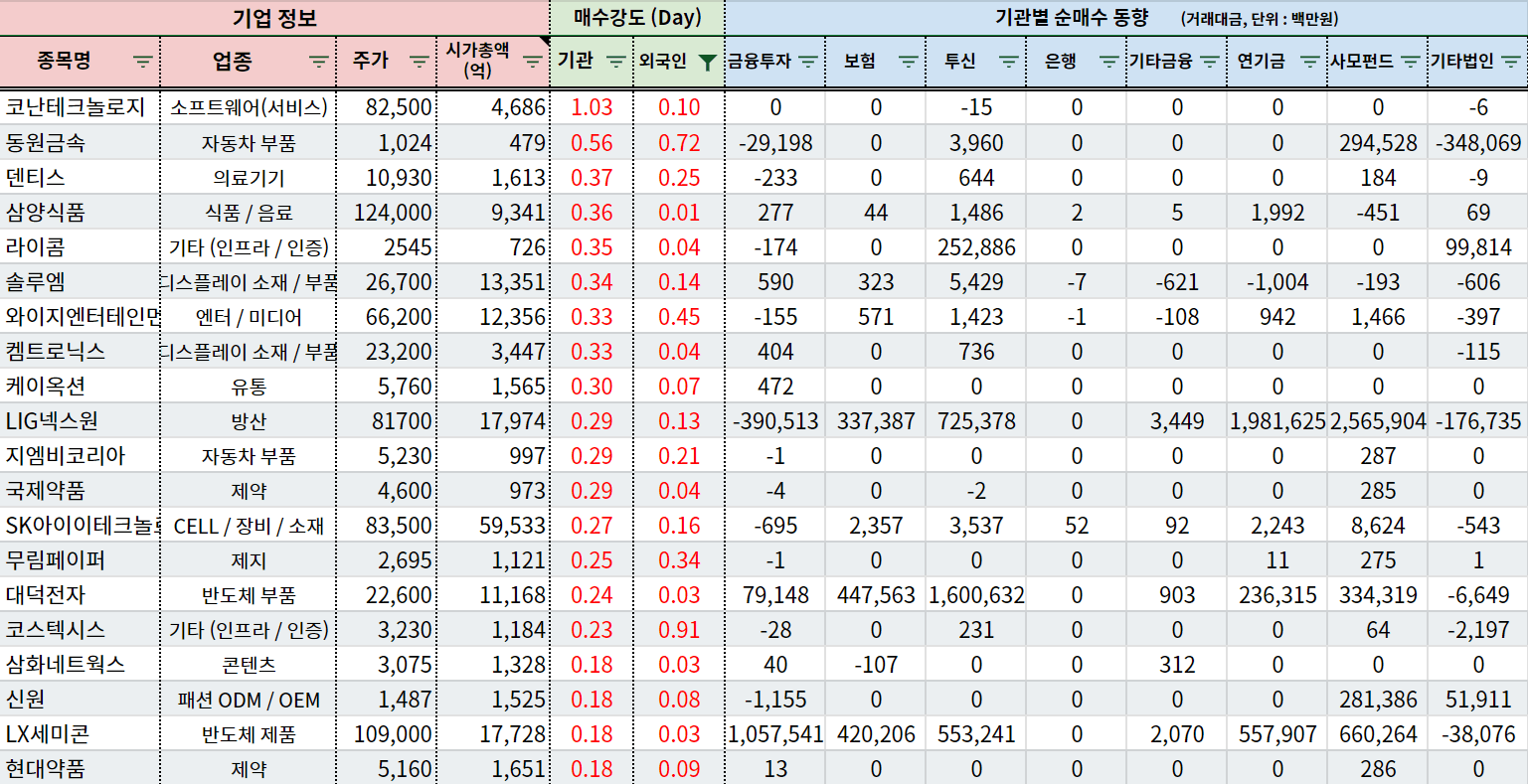
Task: Open the 기타법인 column filter dropdown
Action: pos(1511,62)
